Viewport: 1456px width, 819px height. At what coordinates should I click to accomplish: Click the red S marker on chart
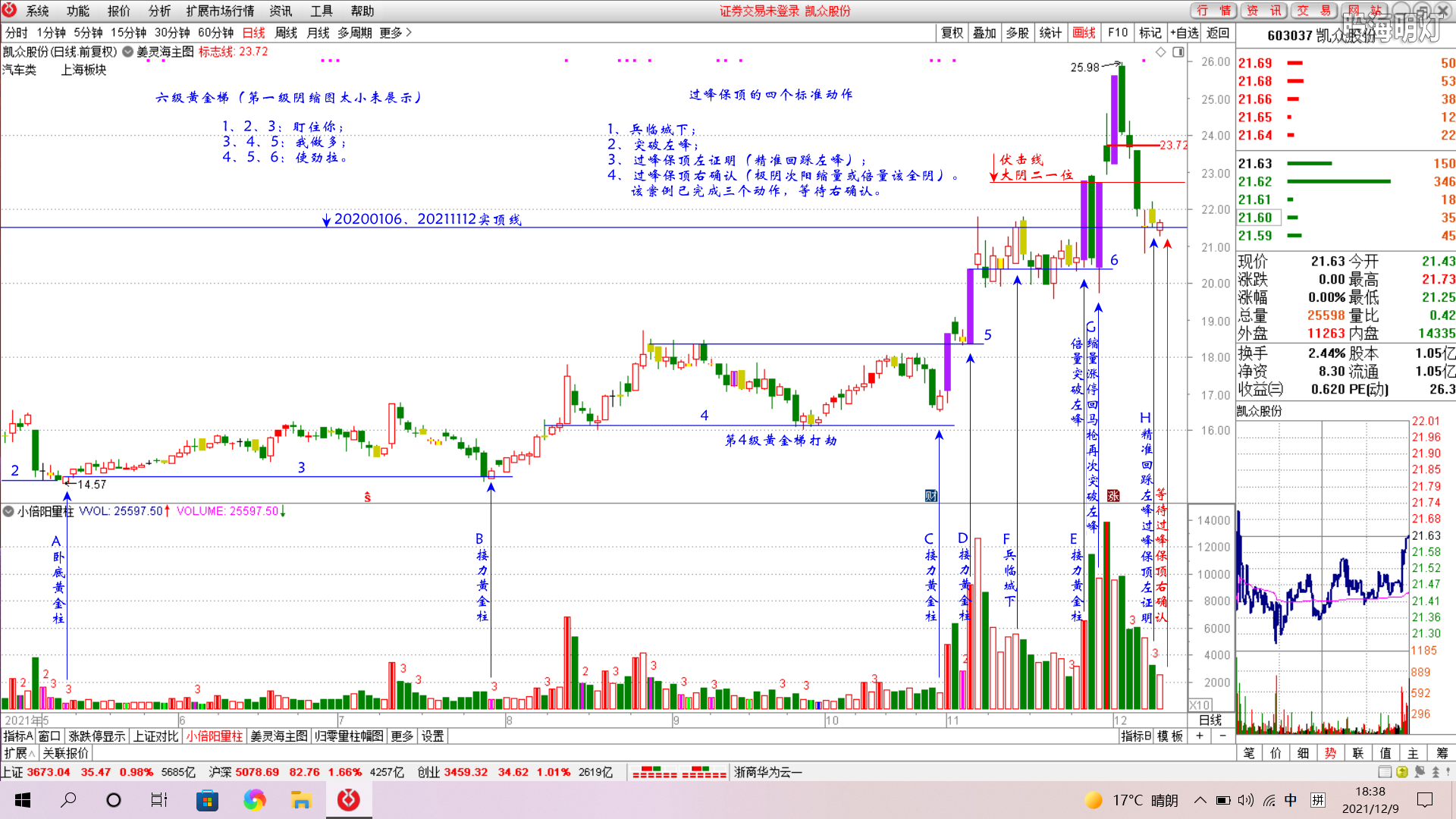point(367,497)
